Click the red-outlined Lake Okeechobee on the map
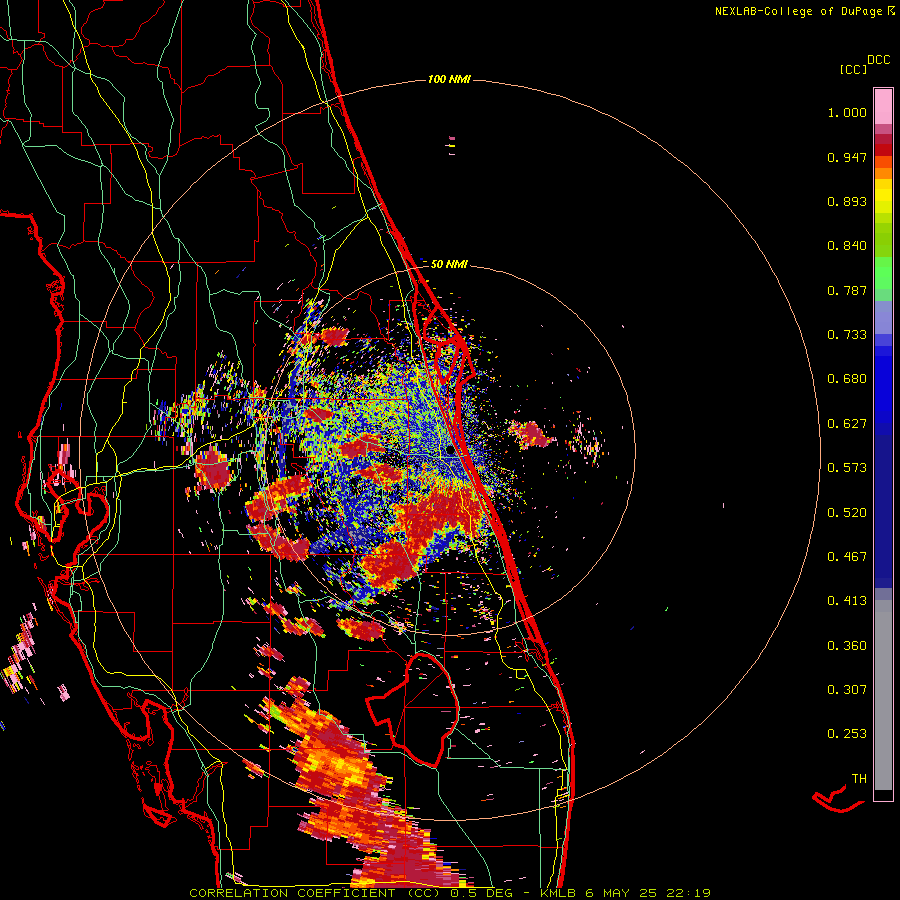 [413, 708]
